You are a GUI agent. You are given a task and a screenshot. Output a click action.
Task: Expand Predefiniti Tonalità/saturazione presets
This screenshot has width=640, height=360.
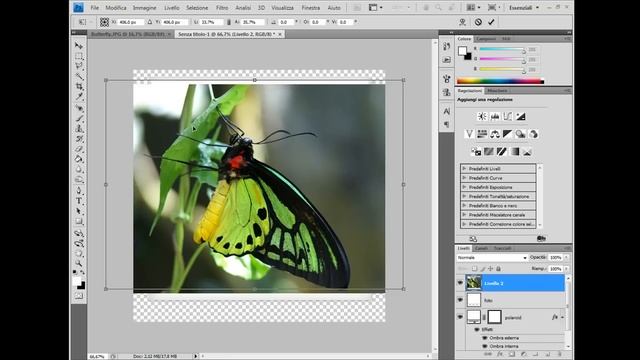click(464, 196)
